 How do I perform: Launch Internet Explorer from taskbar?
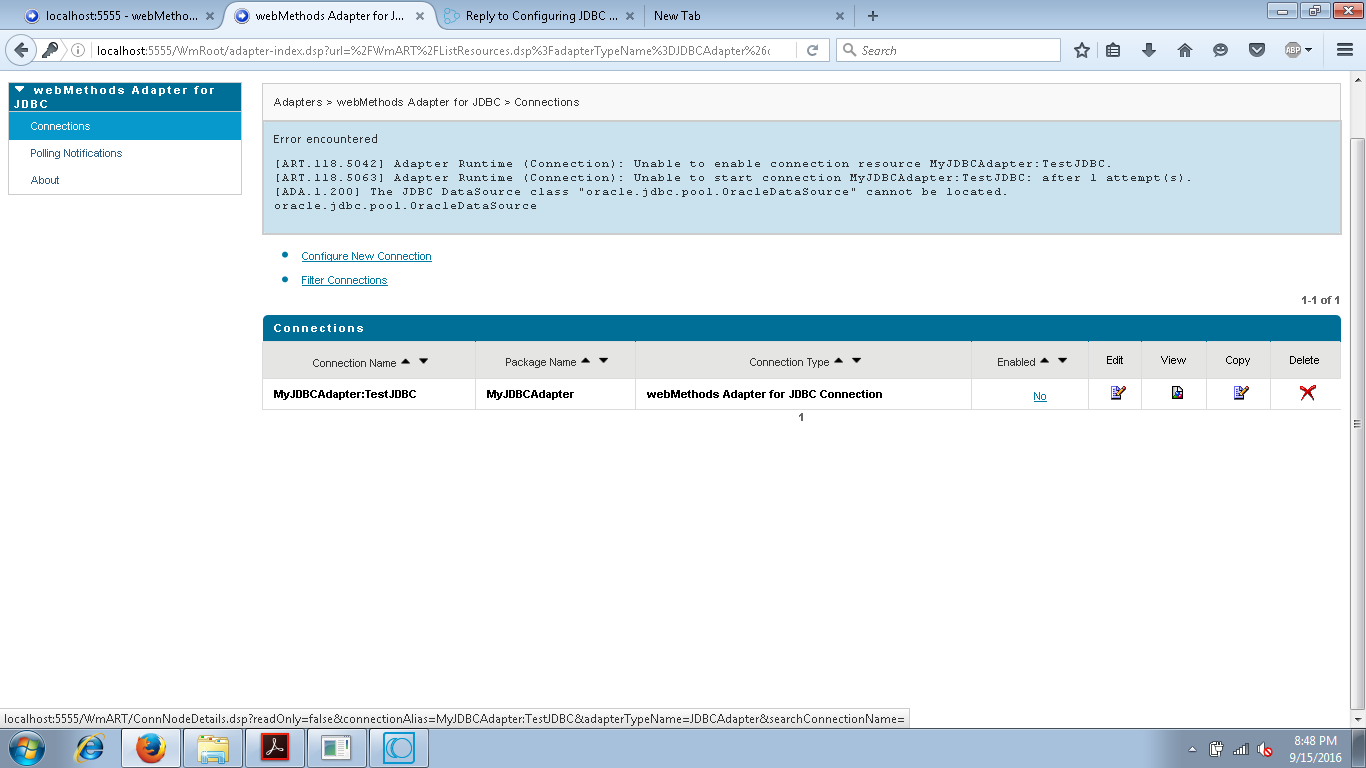(x=91, y=748)
